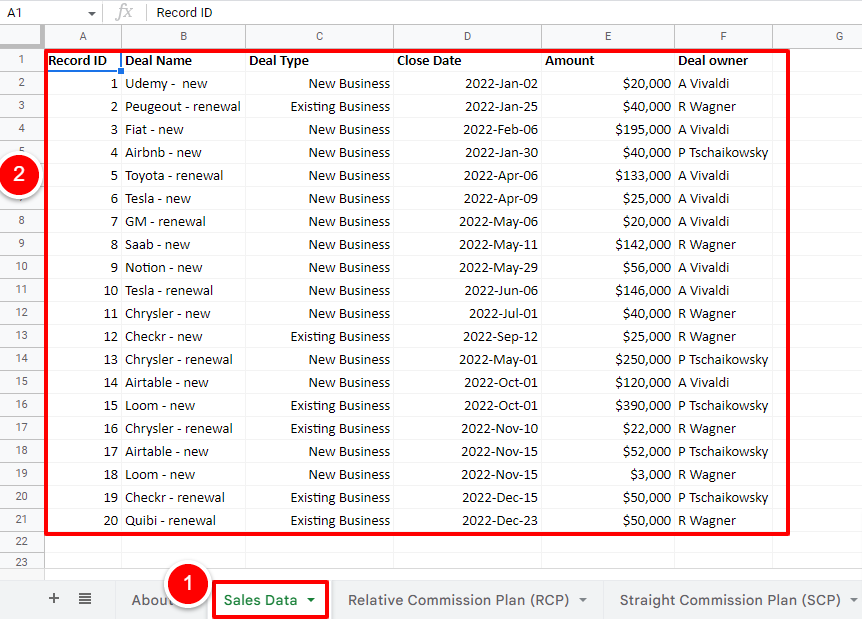Image resolution: width=862 pixels, height=619 pixels.
Task: Open the name box dropdown arrow
Action: [x=91, y=13]
